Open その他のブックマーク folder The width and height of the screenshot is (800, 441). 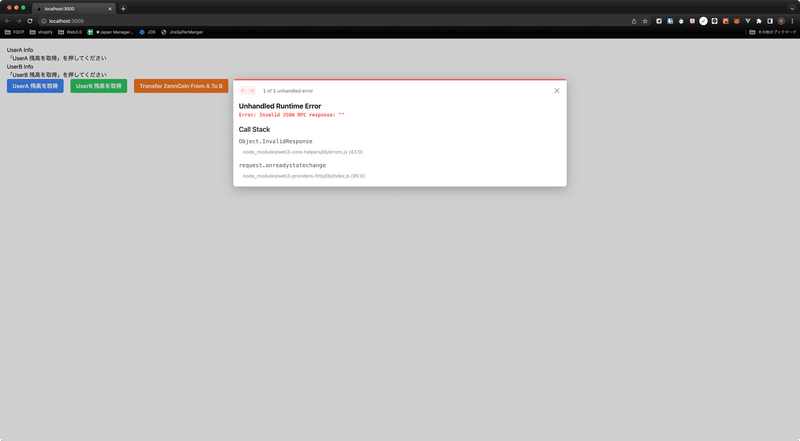click(x=772, y=32)
